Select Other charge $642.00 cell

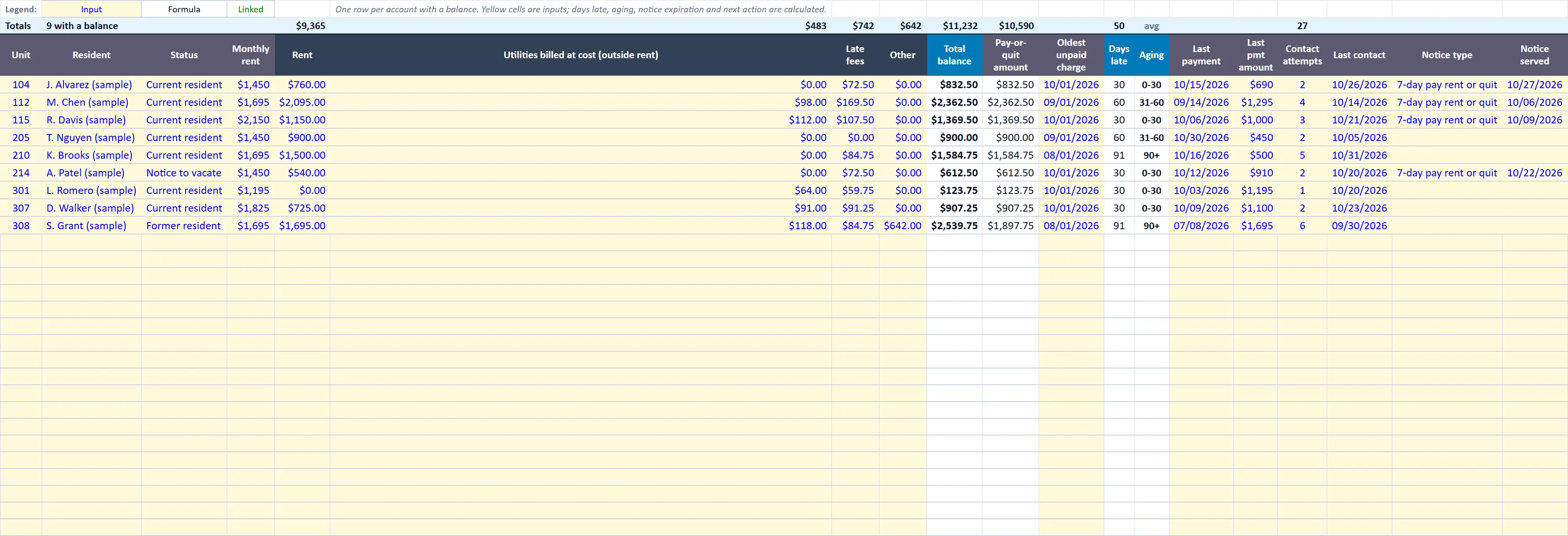[903, 226]
